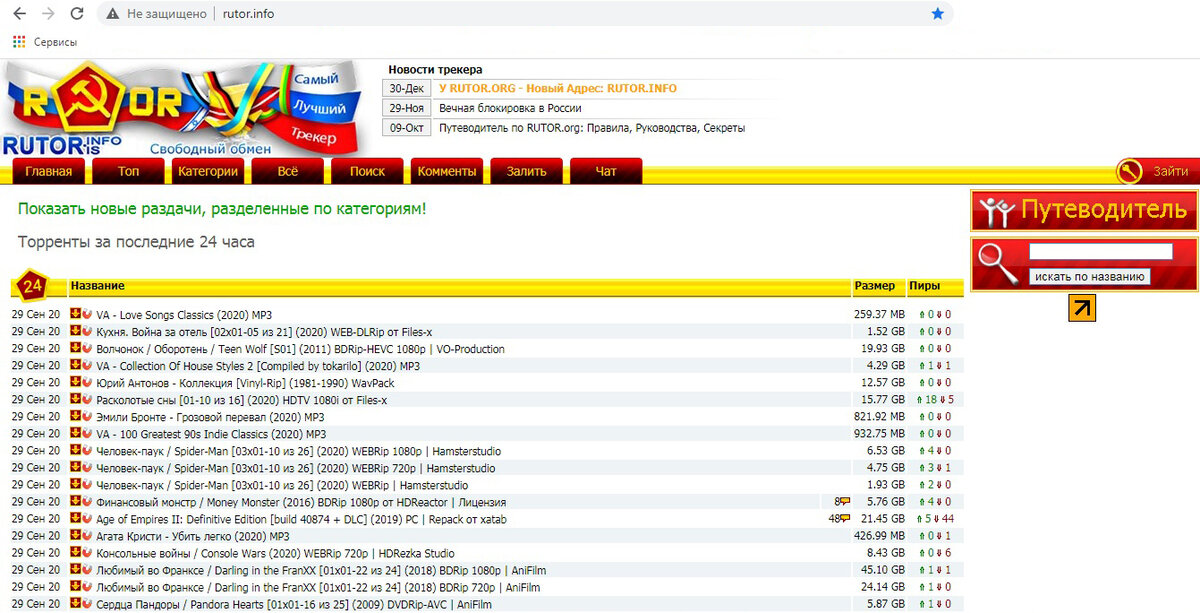Download torrent file for Console Wars WEBRip
The width and height of the screenshot is (1200, 613).
75,552
